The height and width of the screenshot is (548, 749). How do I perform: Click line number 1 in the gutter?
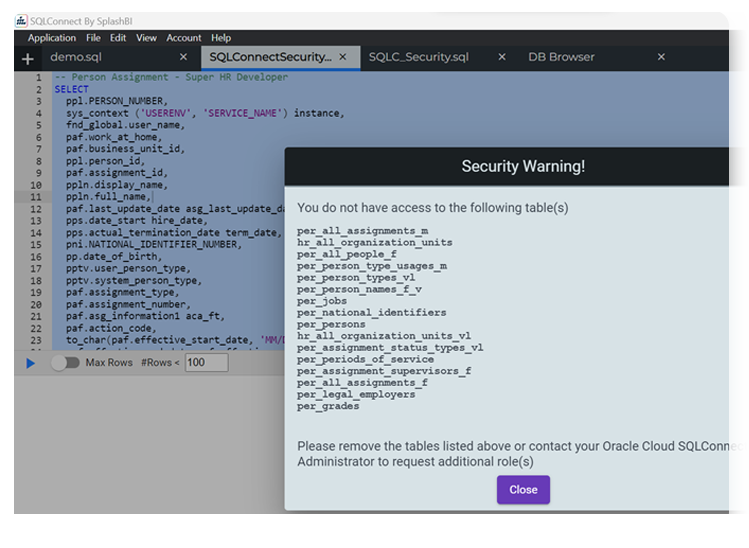pyautogui.click(x=39, y=77)
